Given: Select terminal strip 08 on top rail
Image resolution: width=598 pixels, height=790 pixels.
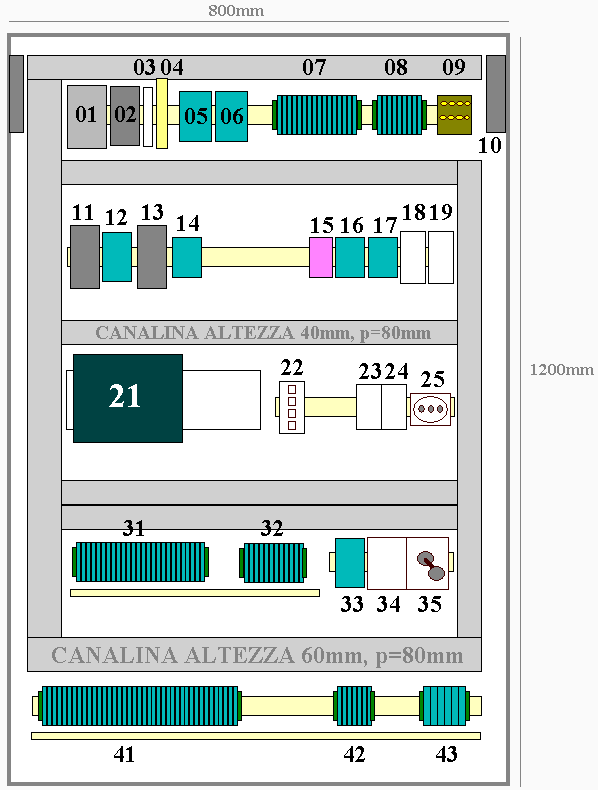Looking at the screenshot, I should pos(400,115).
